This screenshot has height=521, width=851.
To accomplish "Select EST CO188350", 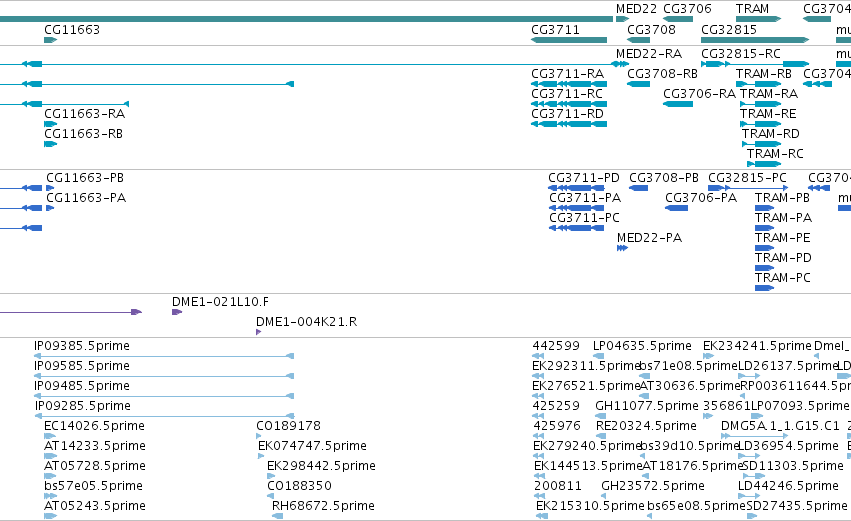I will click(x=299, y=487).
